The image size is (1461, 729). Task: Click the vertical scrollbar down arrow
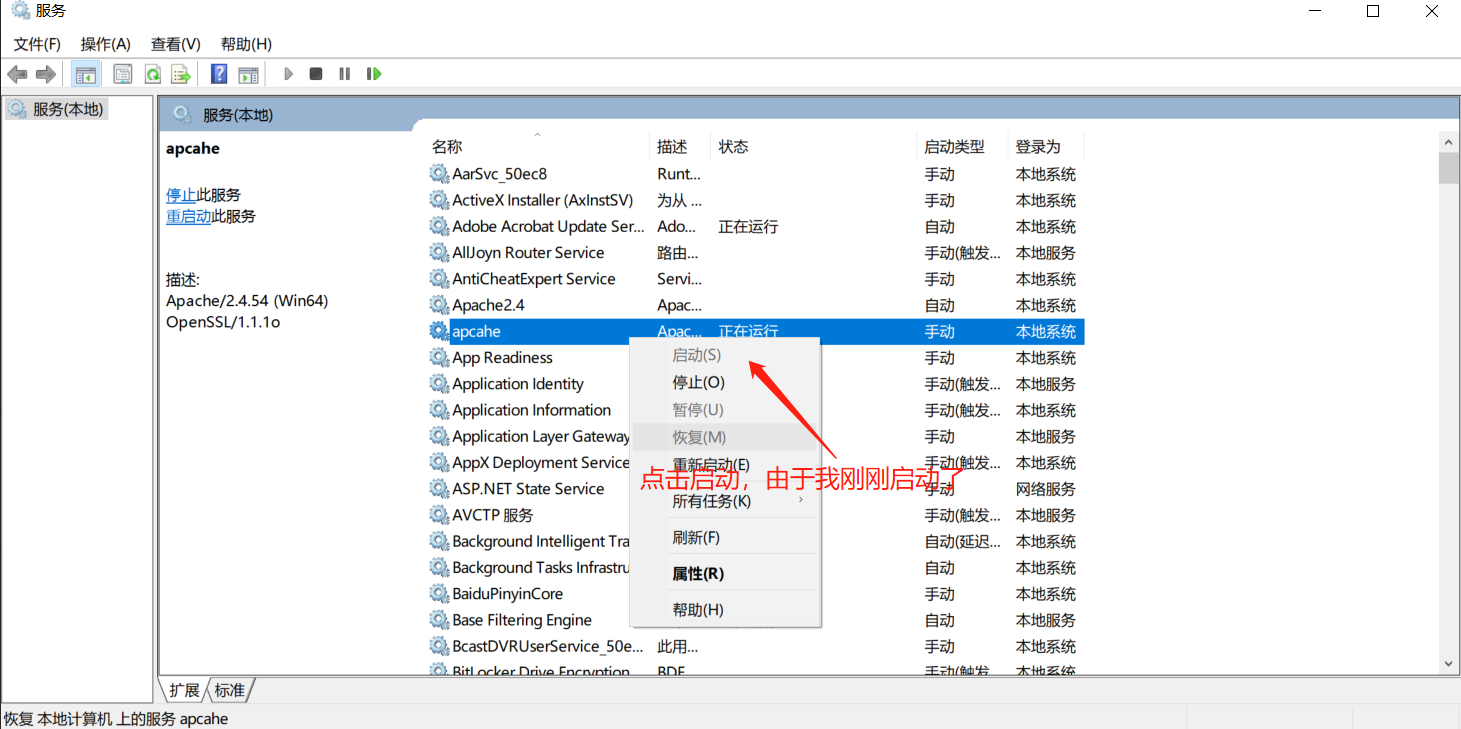(x=1448, y=663)
